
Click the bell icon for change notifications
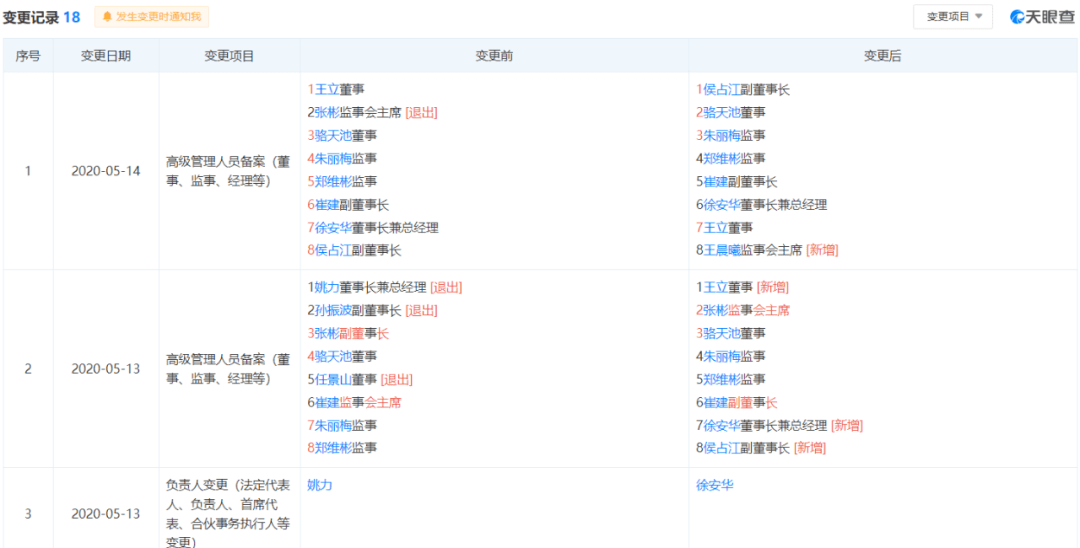click(107, 17)
